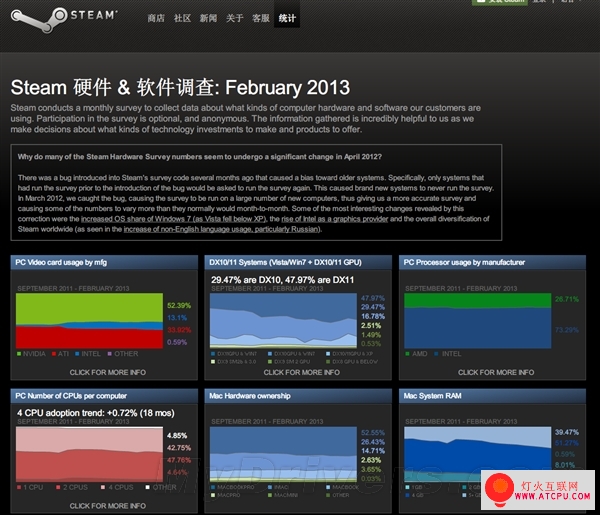Image resolution: width=600 pixels, height=515 pixels.
Task: Click the AMD vs Intel processor chart
Action: [x=478, y=321]
